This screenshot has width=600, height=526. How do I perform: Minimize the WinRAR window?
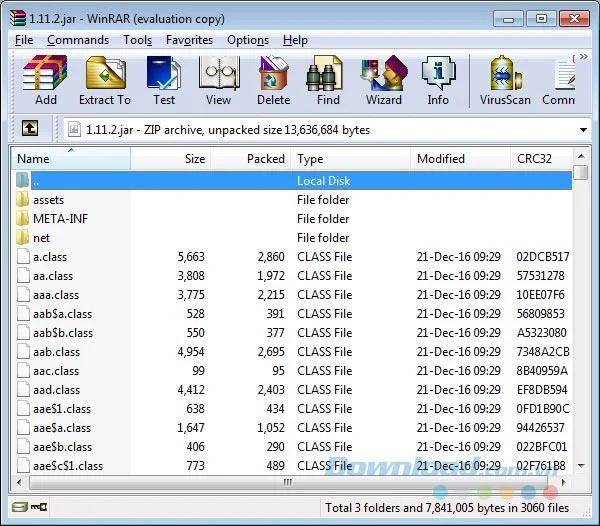click(x=508, y=18)
